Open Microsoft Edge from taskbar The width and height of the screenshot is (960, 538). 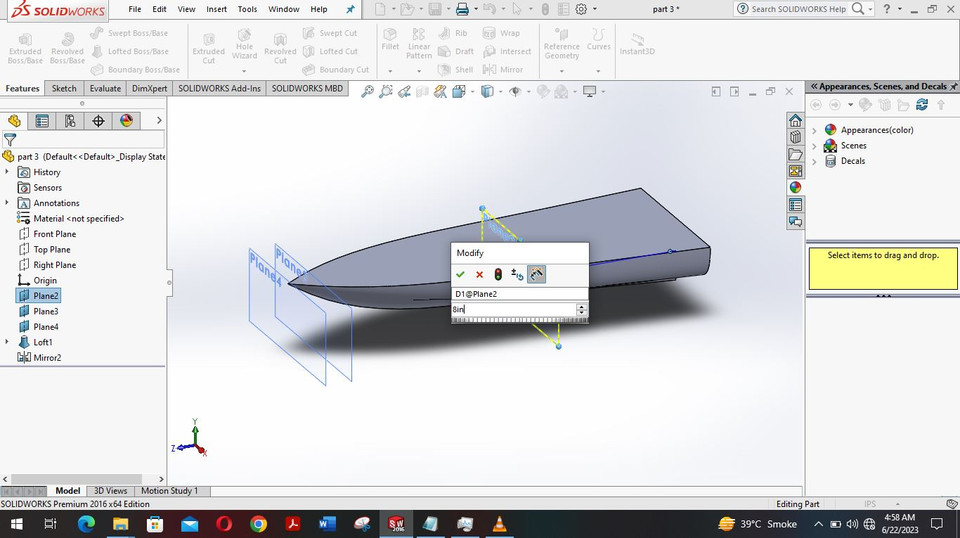point(86,524)
